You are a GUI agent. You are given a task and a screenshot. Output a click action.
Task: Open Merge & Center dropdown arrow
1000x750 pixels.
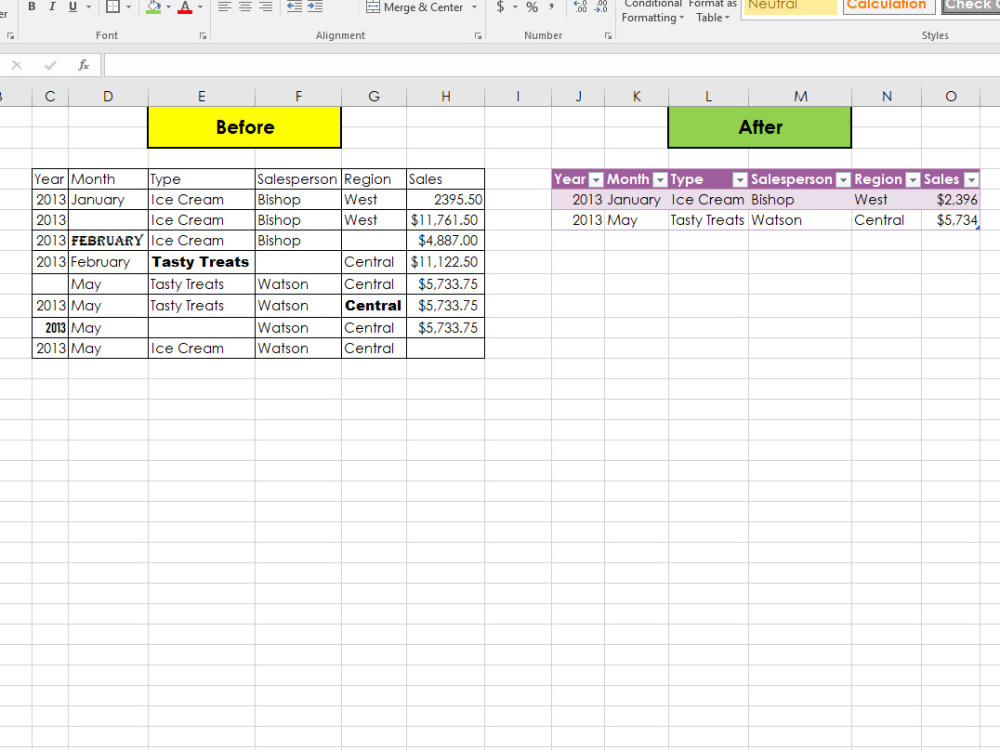point(474,7)
